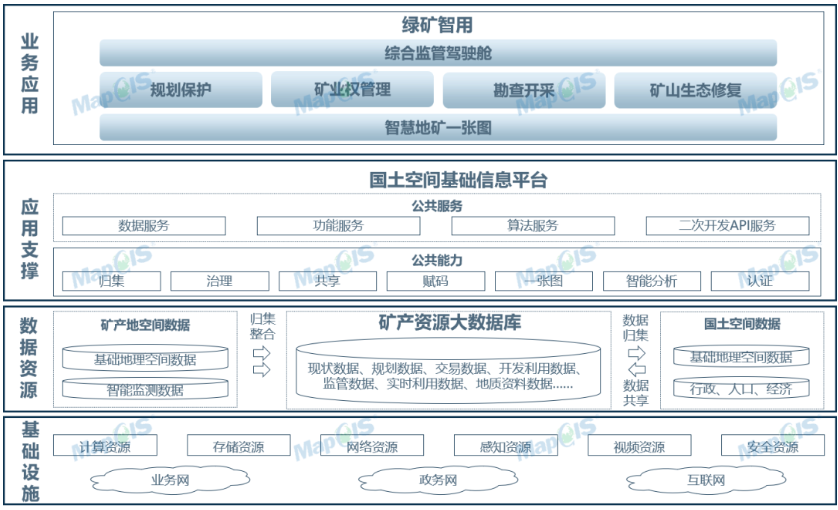The height and width of the screenshot is (510, 838).
Task: Select the 数据共享 label
Action: (635, 393)
